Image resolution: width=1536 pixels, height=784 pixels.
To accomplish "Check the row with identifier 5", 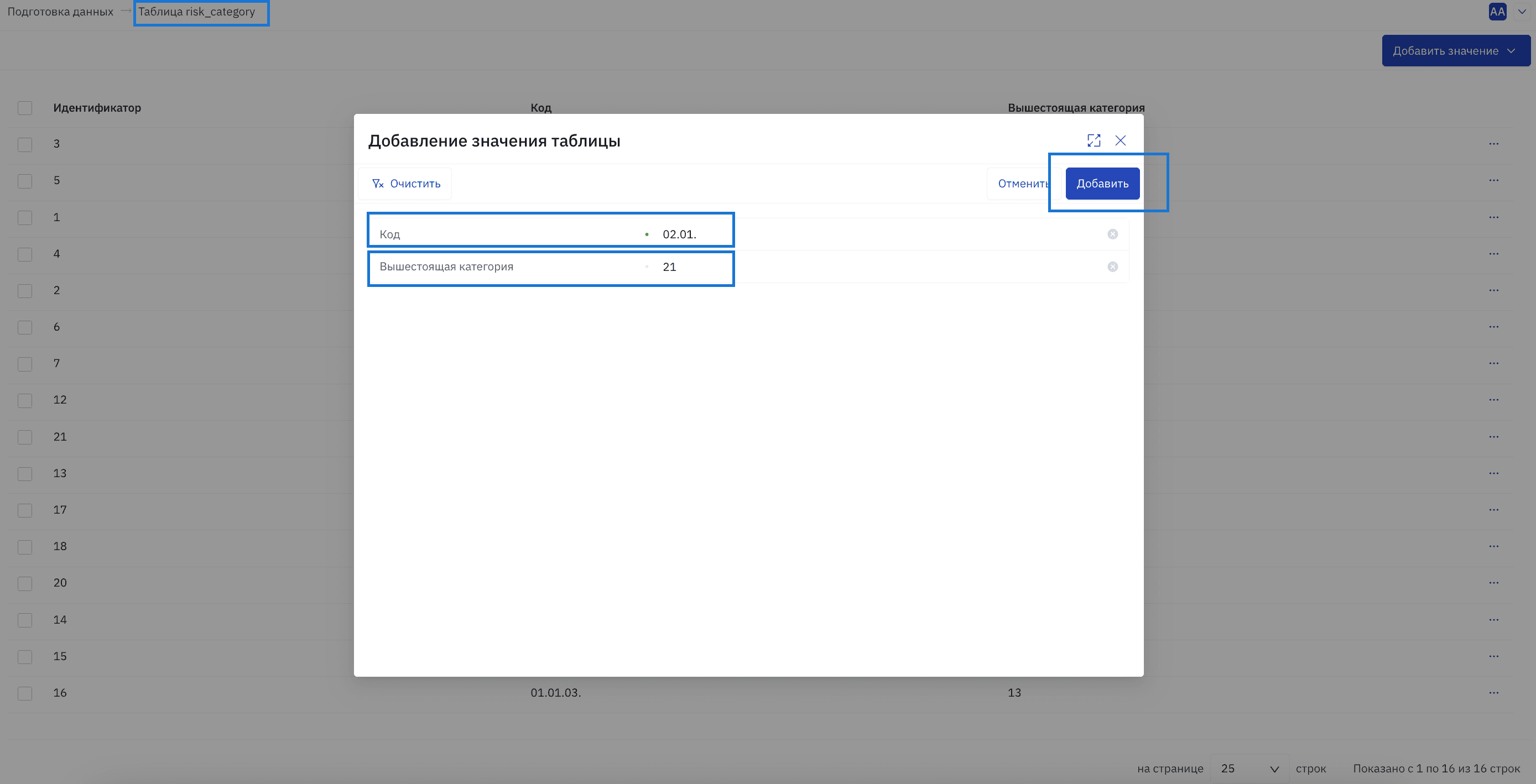I will click(x=25, y=181).
